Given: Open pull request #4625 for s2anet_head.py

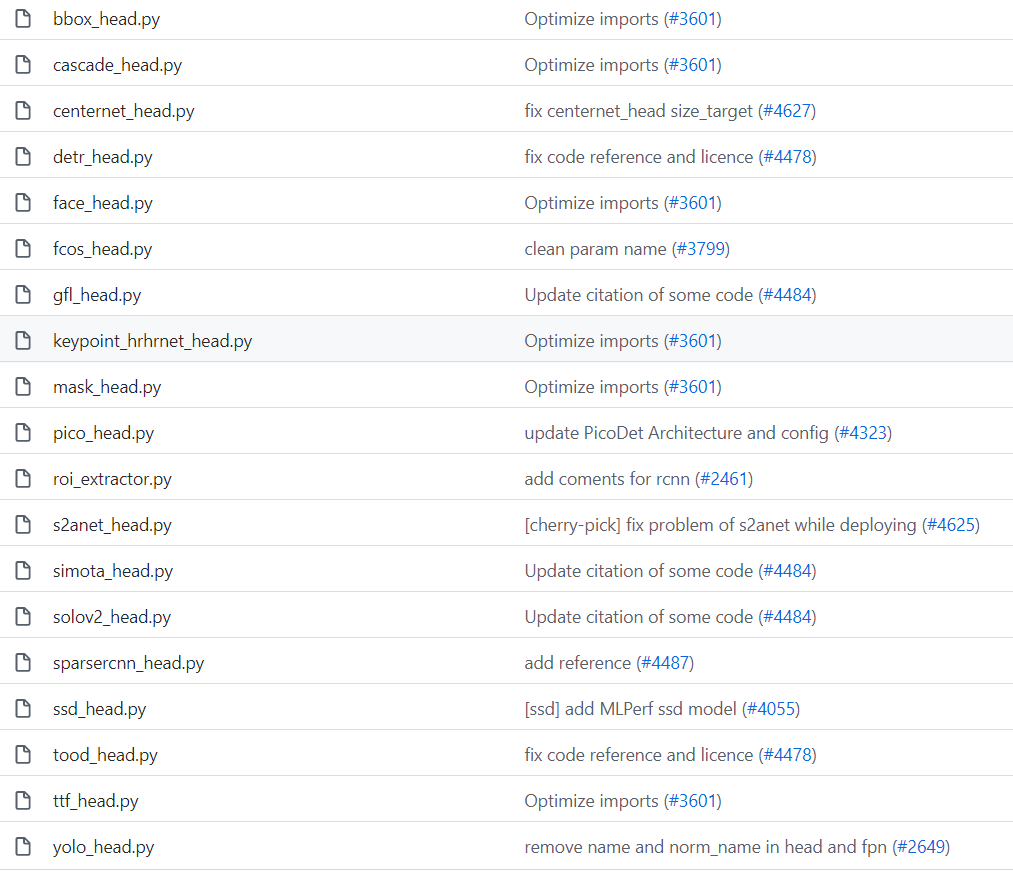Looking at the screenshot, I should (x=952, y=524).
